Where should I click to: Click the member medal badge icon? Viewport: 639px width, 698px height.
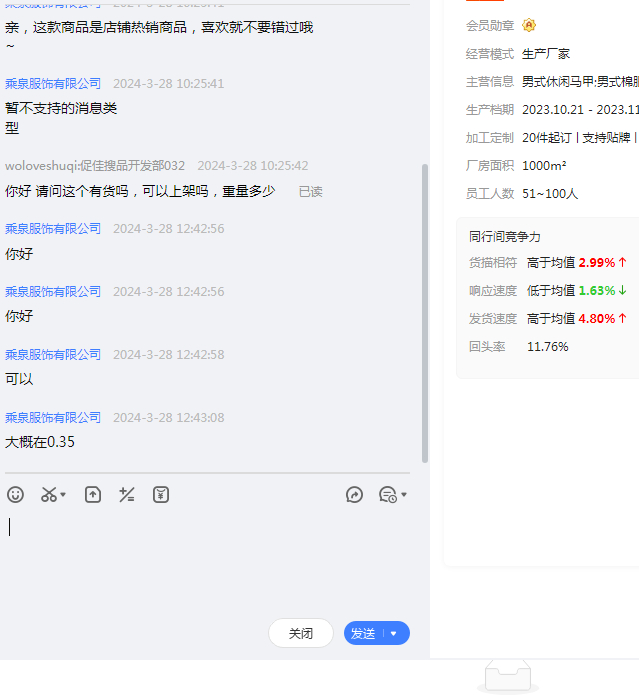click(529, 25)
